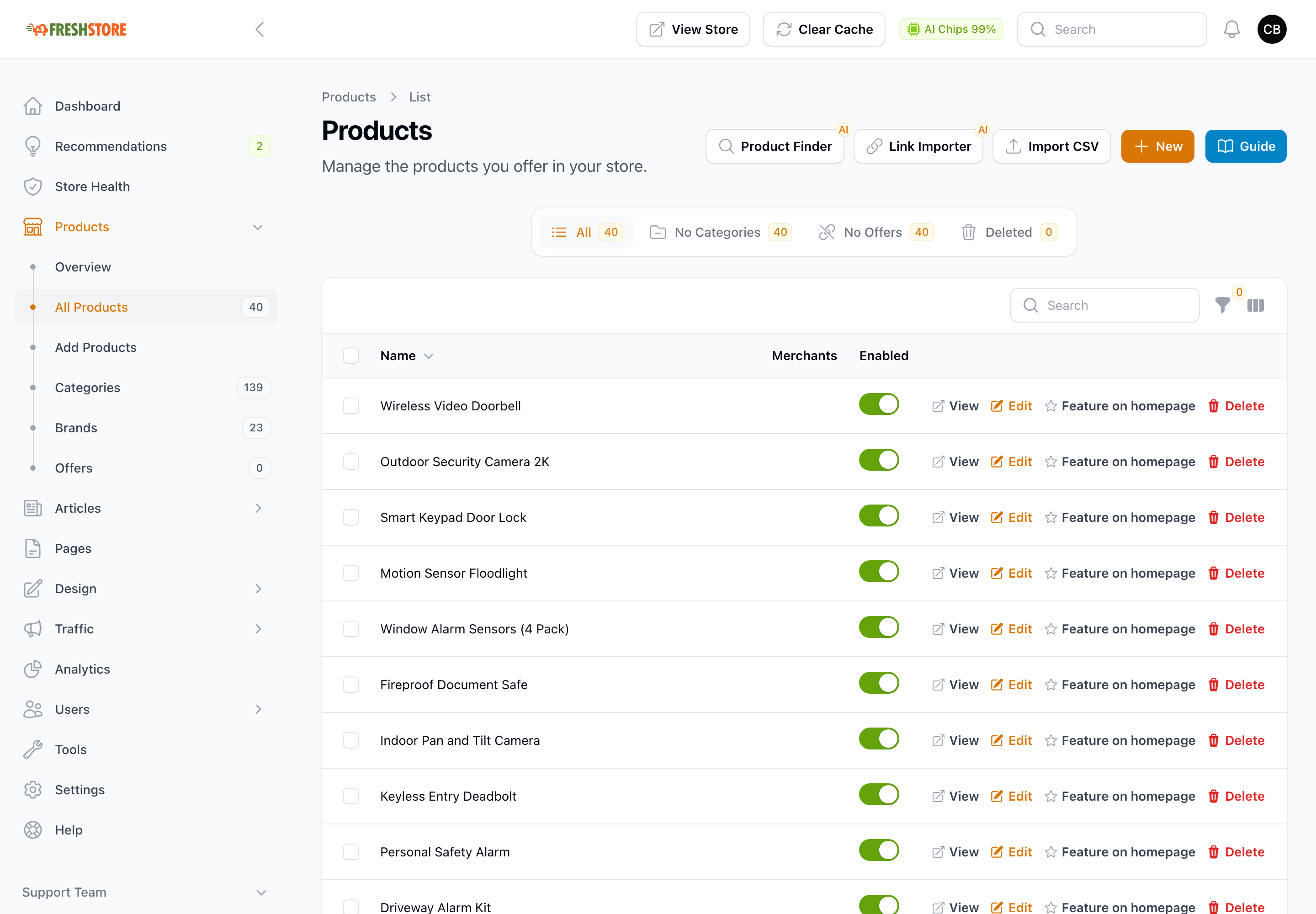Switch to the No Categories tab
The image size is (1316, 914).
pos(721,232)
